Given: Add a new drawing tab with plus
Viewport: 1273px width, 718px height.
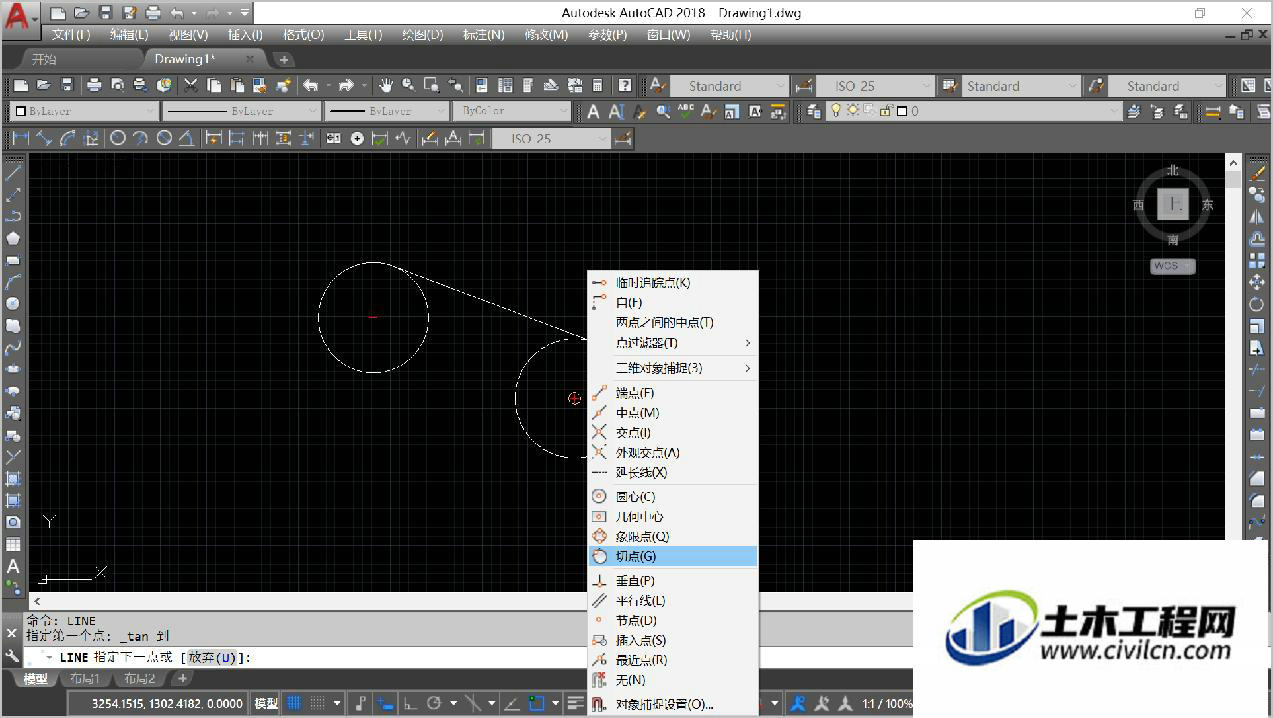Looking at the screenshot, I should pyautogui.click(x=284, y=60).
